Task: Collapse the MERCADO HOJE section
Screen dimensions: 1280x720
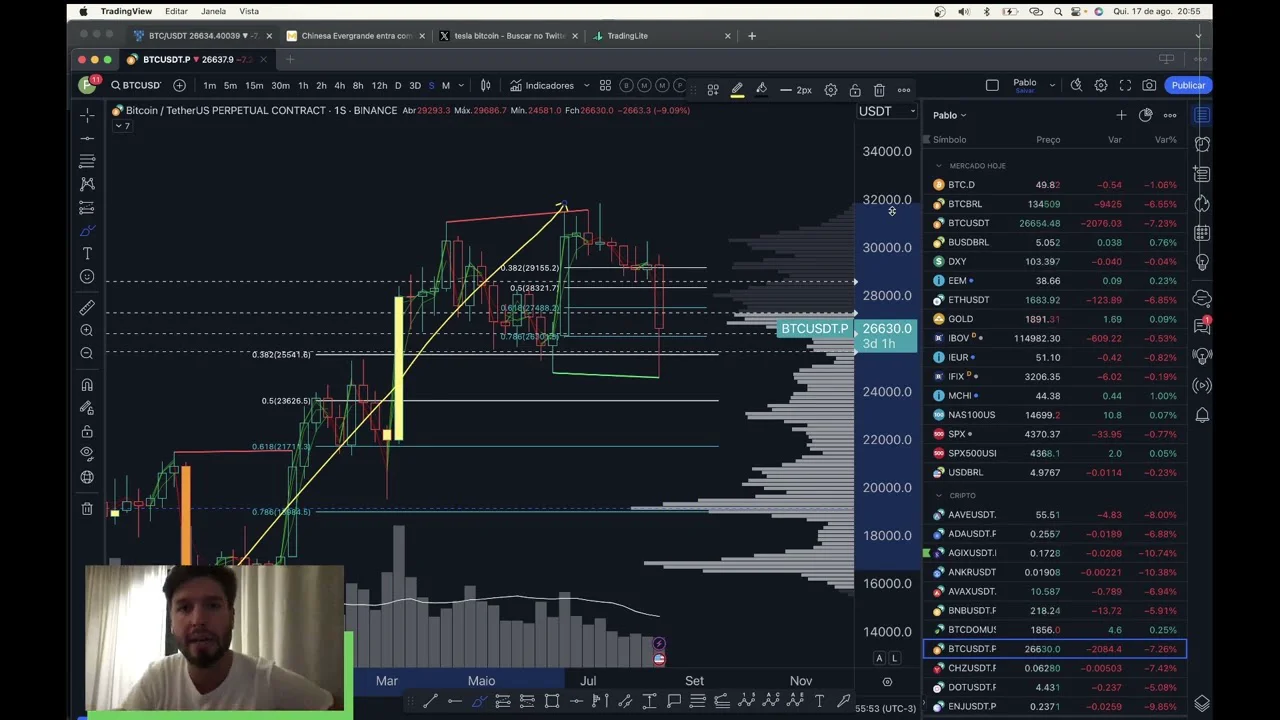Action: click(x=939, y=166)
